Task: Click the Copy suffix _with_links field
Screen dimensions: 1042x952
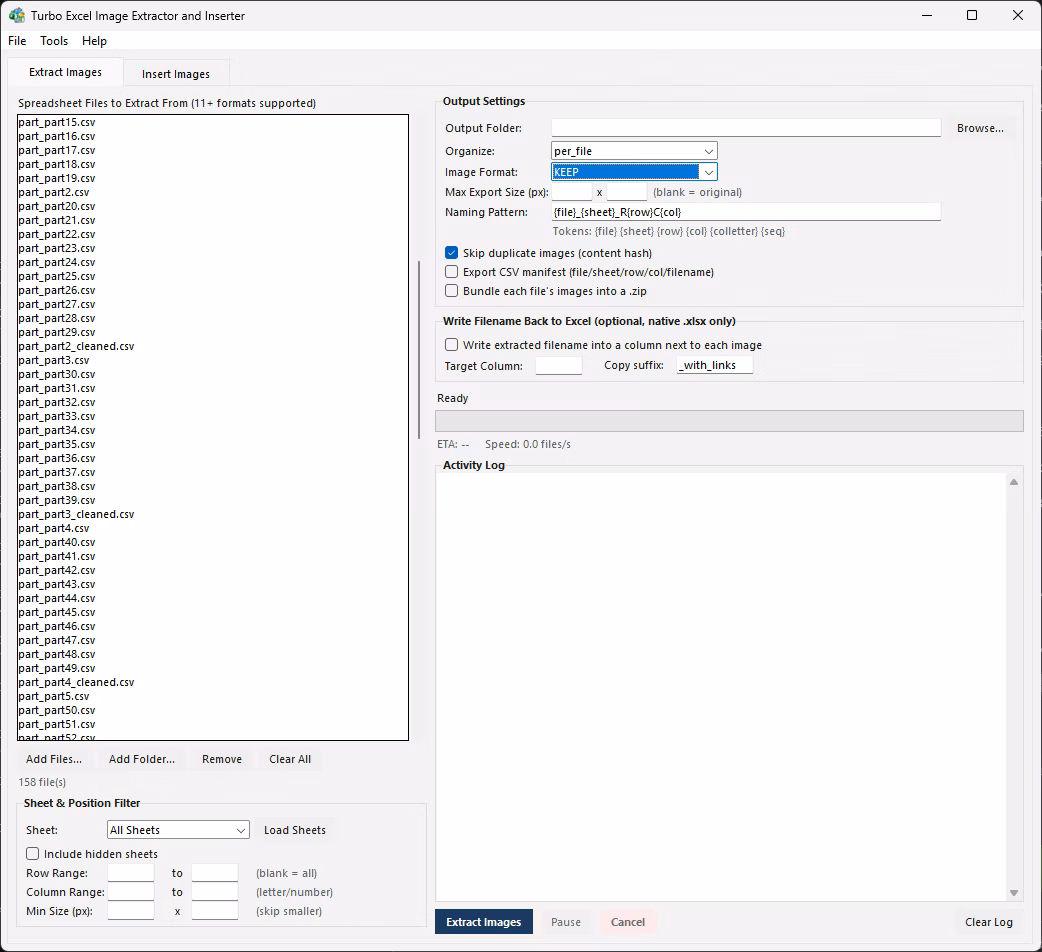Action: (715, 365)
